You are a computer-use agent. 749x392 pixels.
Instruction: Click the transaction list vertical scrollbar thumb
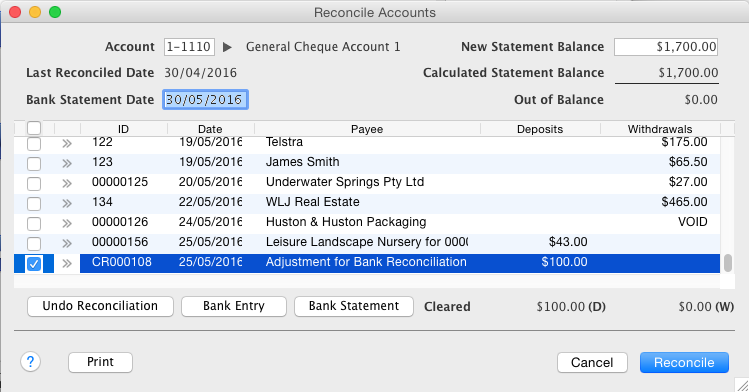728,263
